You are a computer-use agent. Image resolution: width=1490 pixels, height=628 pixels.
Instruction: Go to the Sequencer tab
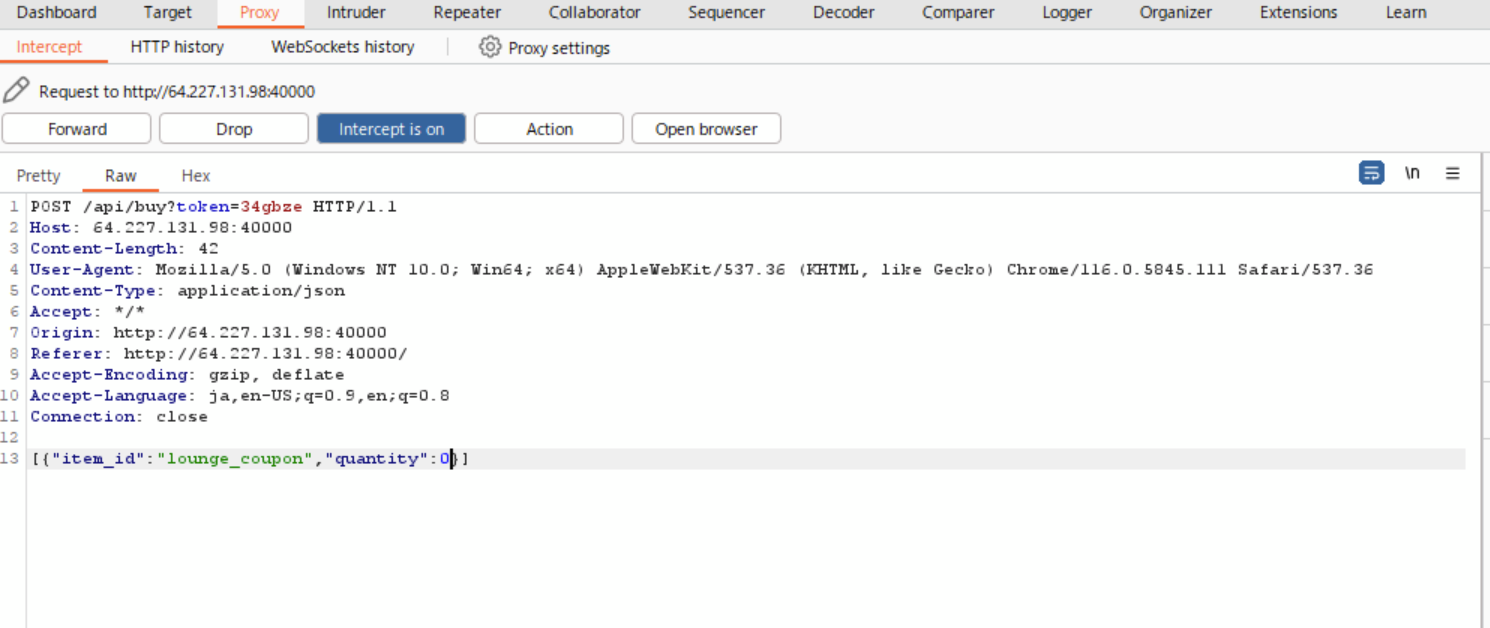click(726, 13)
